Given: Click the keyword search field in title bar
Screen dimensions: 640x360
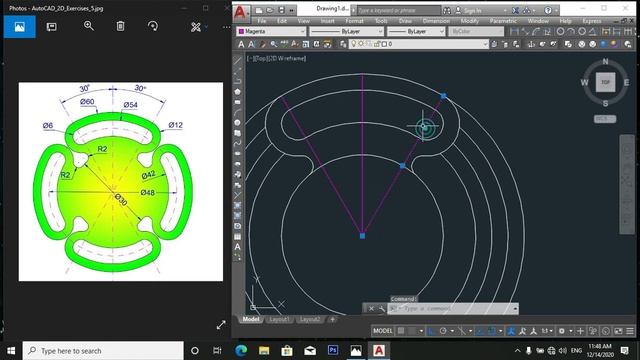Looking at the screenshot, I should (398, 10).
